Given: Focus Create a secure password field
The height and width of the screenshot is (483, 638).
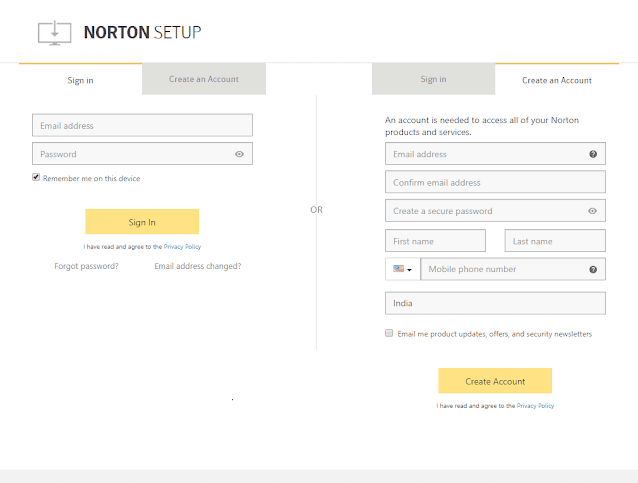Looking at the screenshot, I should (495, 211).
